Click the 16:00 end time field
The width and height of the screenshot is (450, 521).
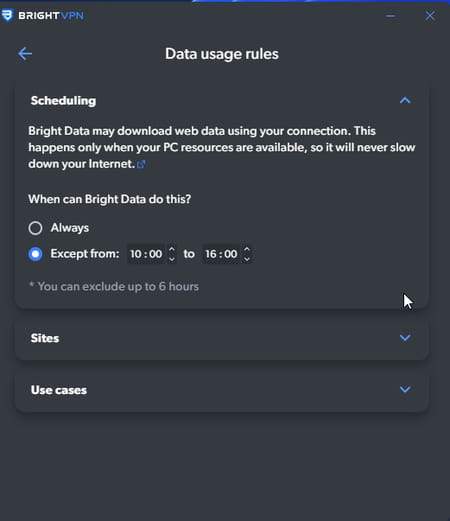(x=221, y=254)
